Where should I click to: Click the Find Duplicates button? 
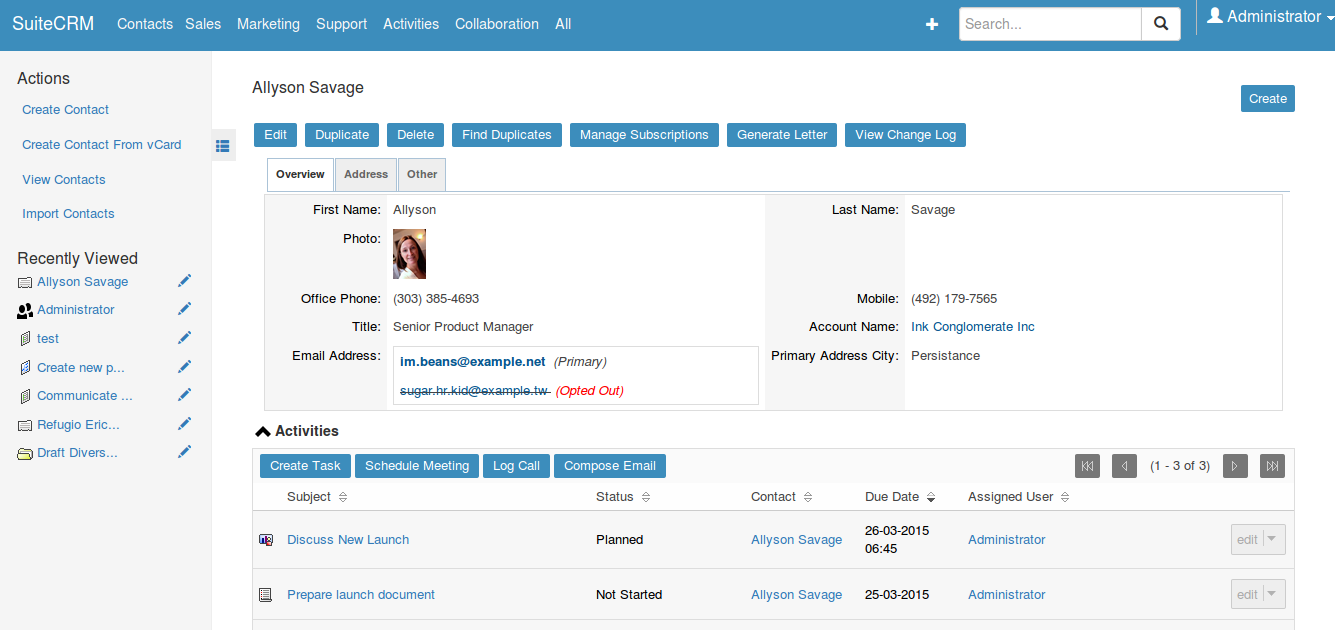[x=506, y=134]
